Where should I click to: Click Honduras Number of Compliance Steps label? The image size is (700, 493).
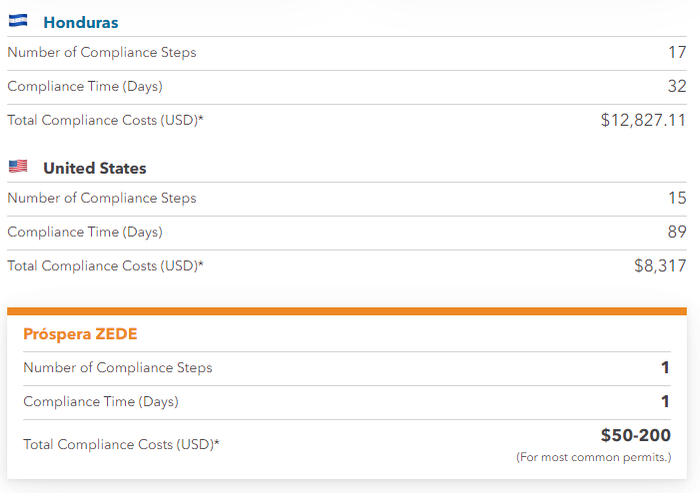(x=102, y=52)
